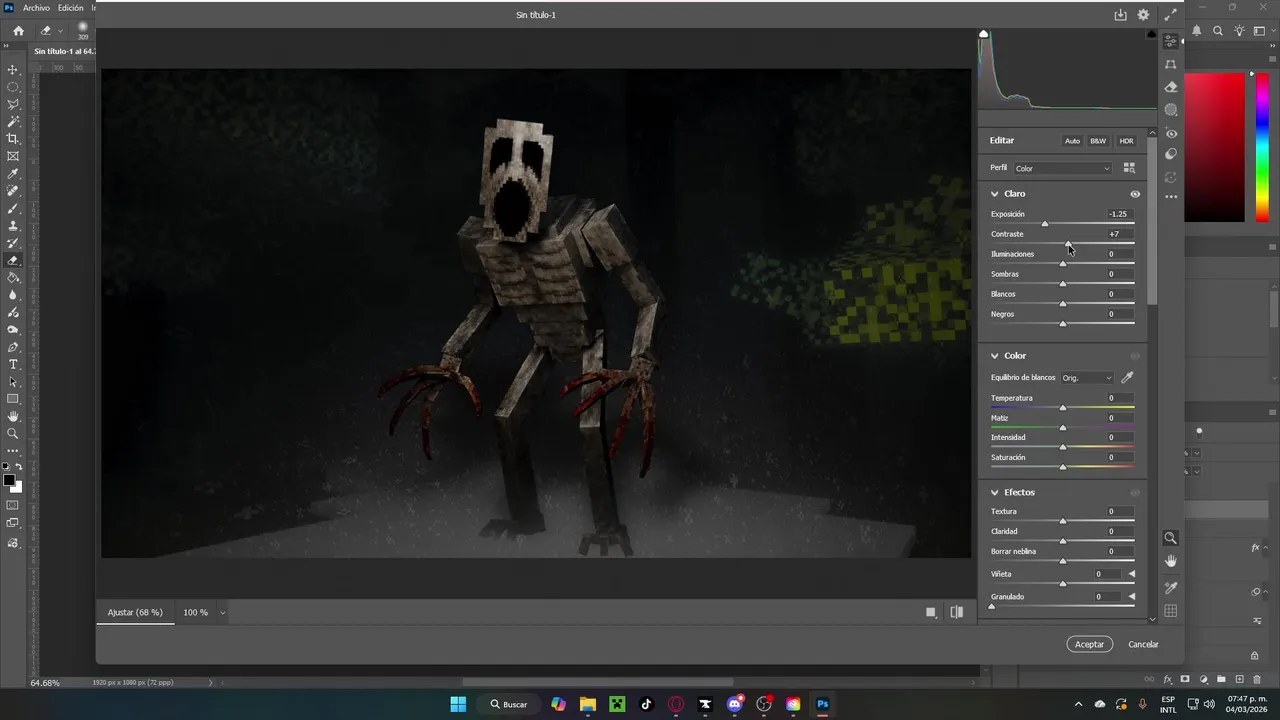Click the edit panel vertical scrollbar

tap(1152, 220)
